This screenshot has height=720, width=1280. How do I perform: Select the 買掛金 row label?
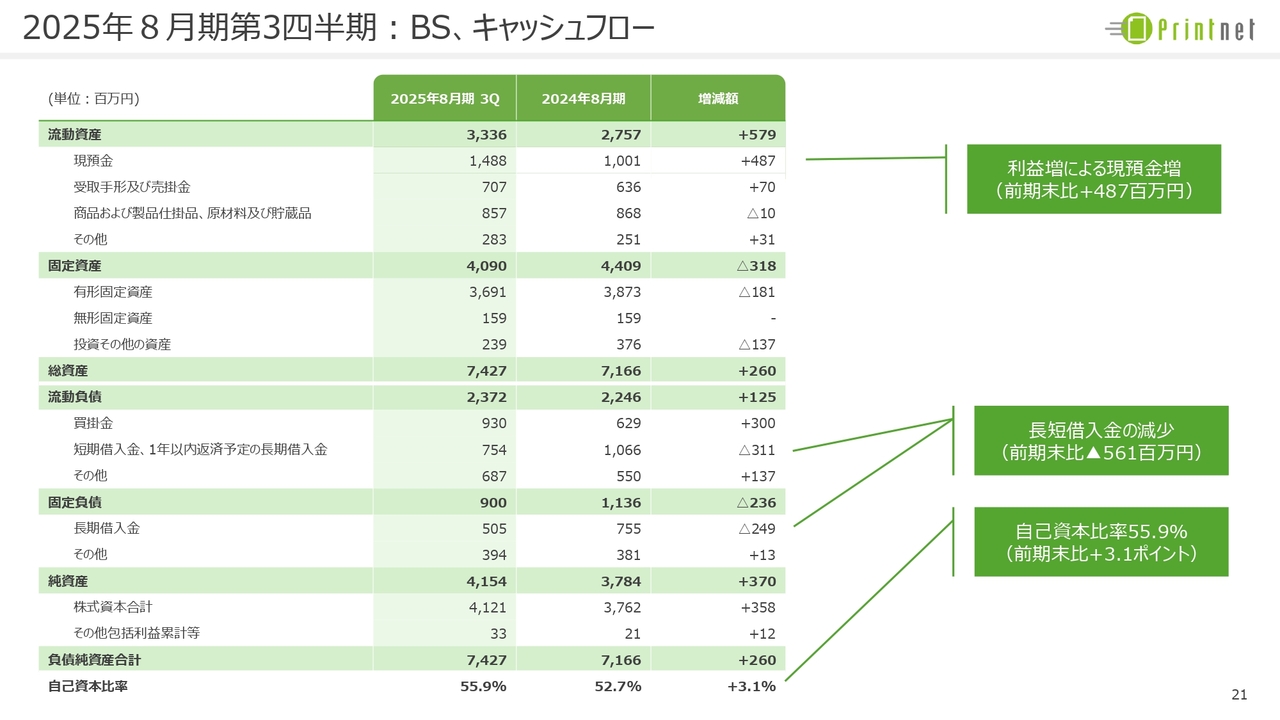click(93, 423)
